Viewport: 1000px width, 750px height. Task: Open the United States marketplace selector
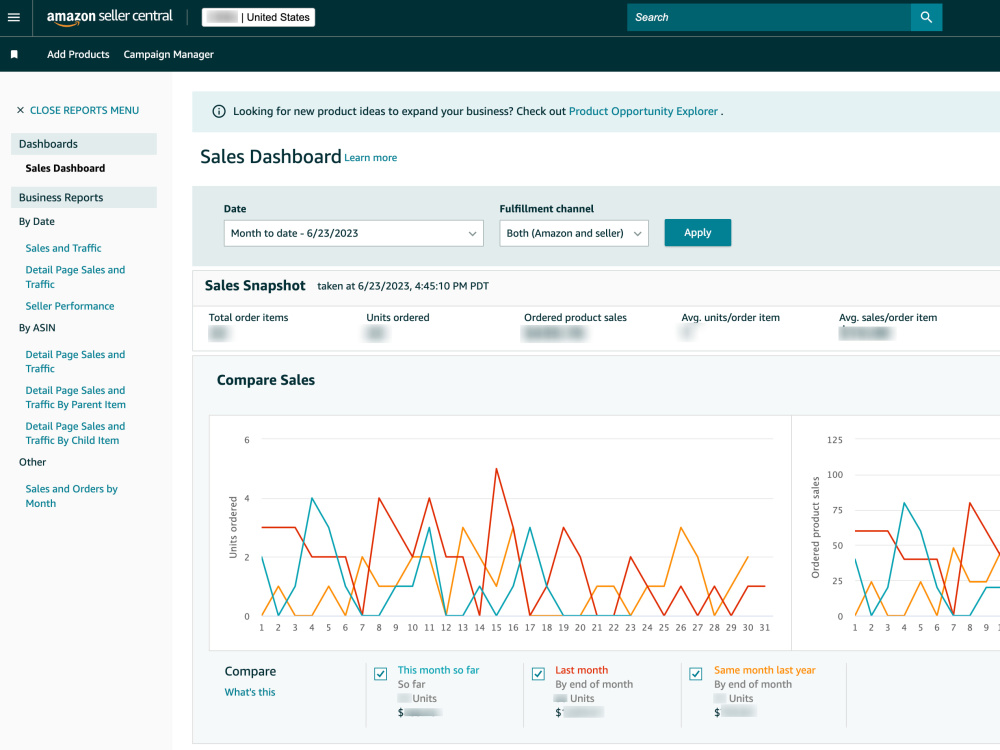click(x=258, y=17)
